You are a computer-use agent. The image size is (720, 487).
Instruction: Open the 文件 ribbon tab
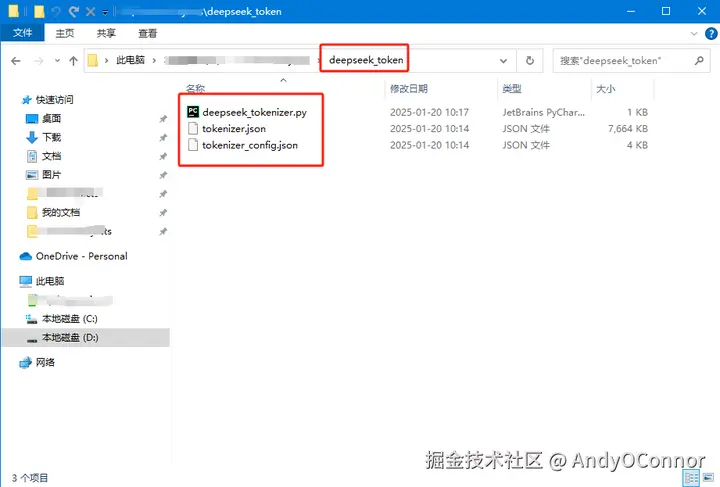coord(22,33)
